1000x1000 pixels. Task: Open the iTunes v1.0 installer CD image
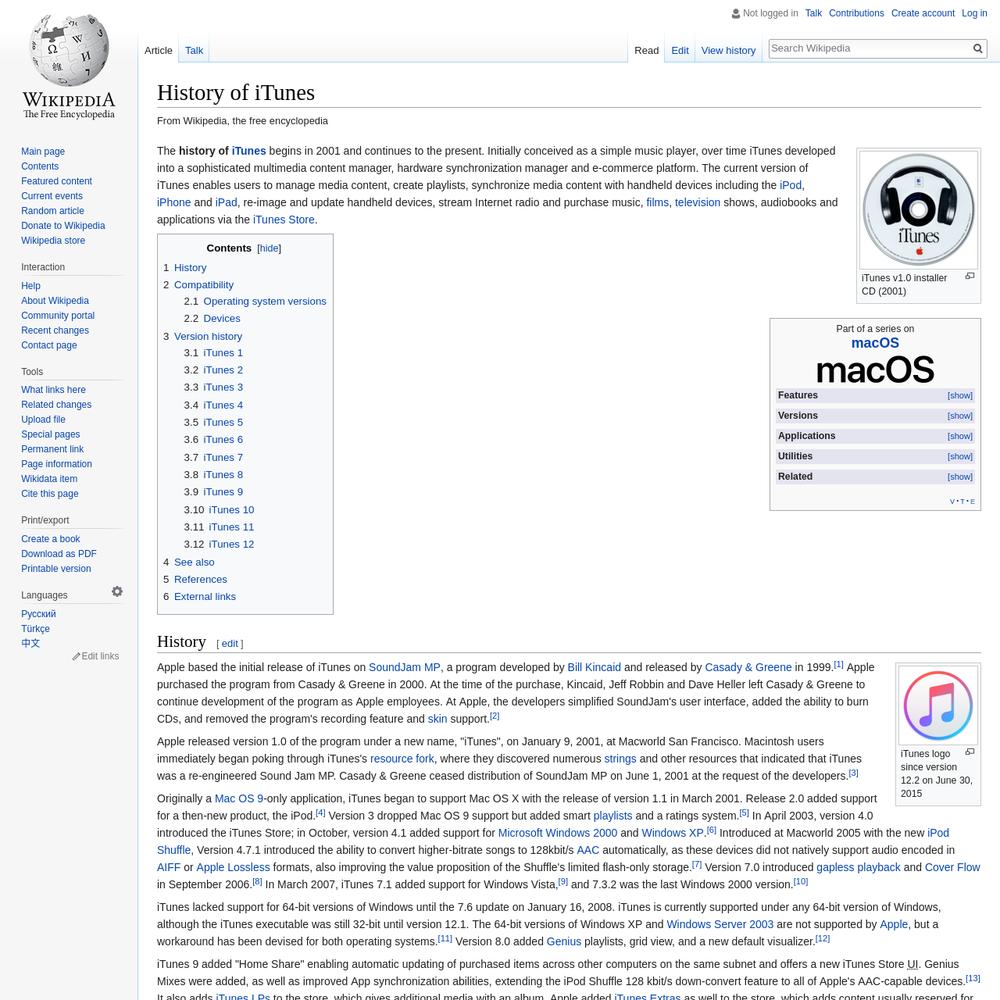(x=918, y=210)
